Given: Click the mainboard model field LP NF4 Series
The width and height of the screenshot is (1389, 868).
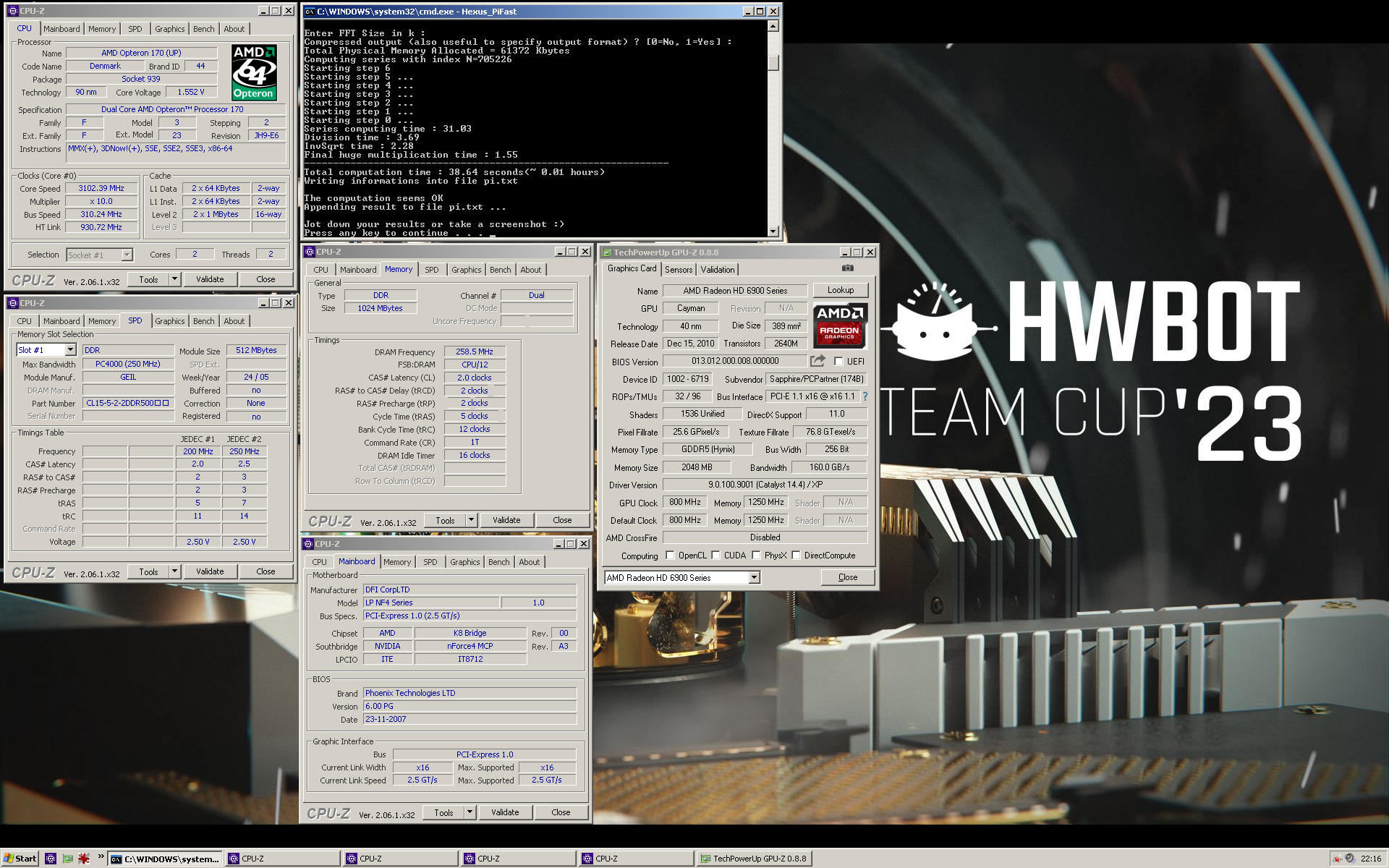Looking at the screenshot, I should click(431, 603).
